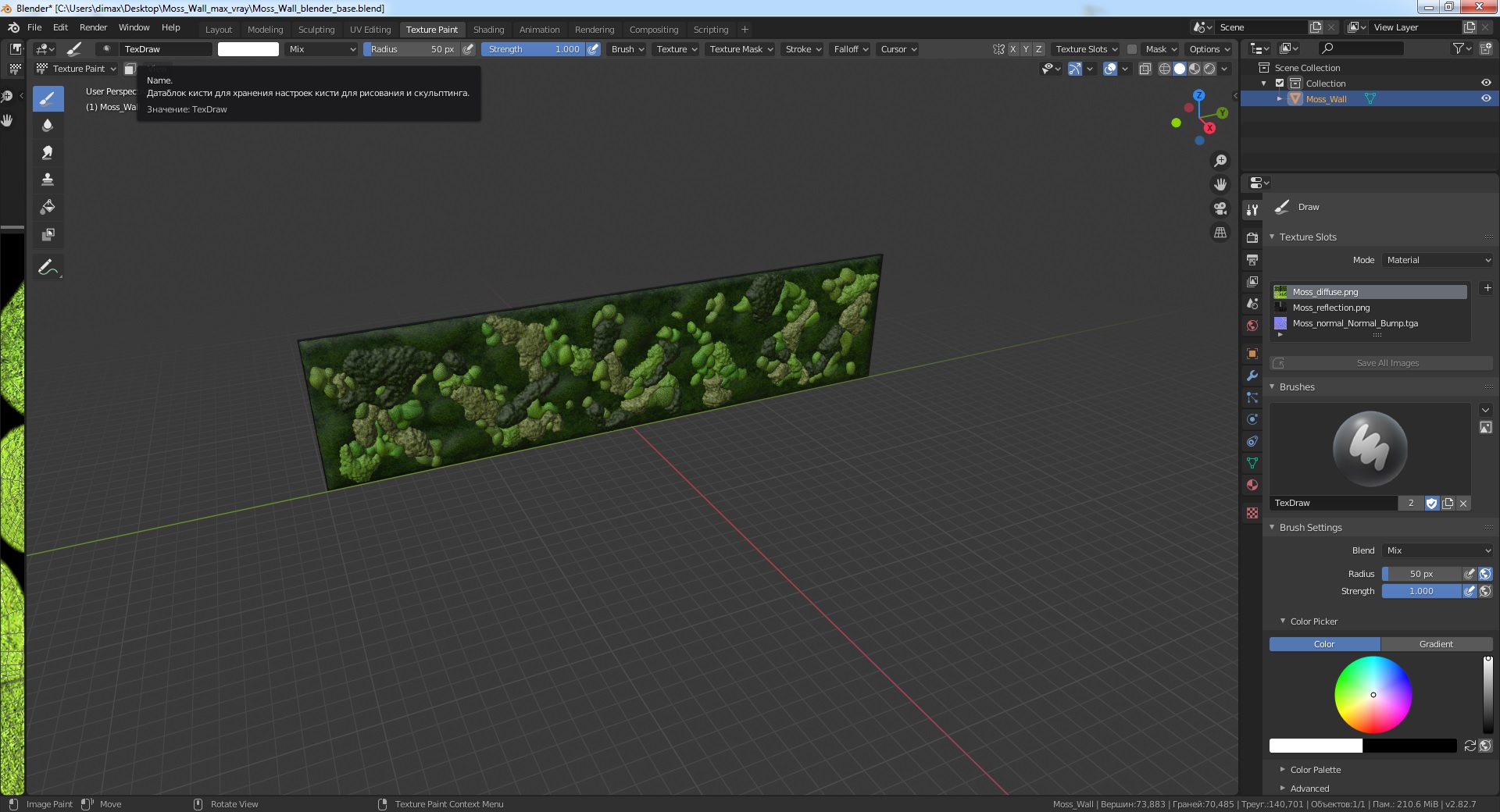Select the Smear tool
Screen dimensions: 1500x812
click(48, 153)
